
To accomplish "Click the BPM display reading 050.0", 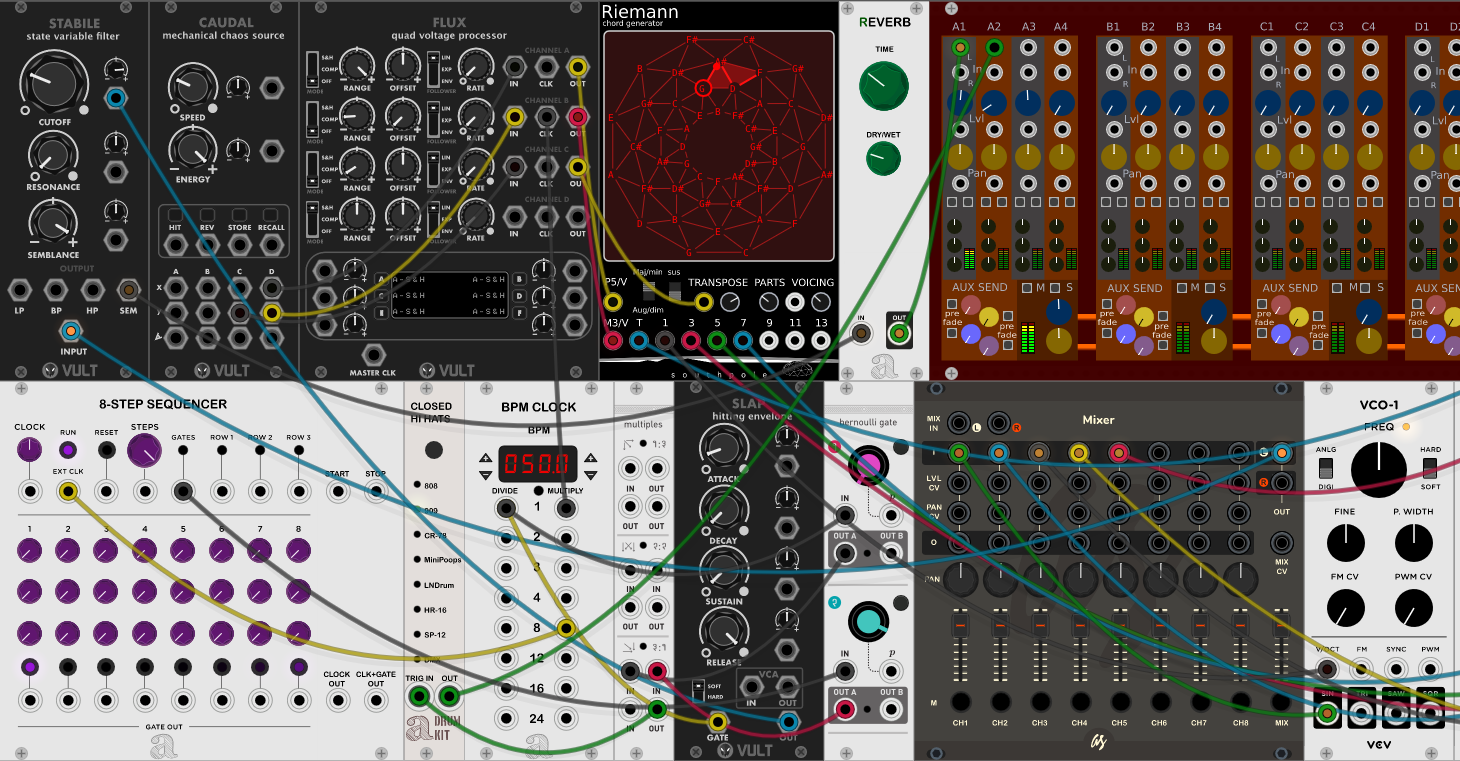I will [x=538, y=464].
